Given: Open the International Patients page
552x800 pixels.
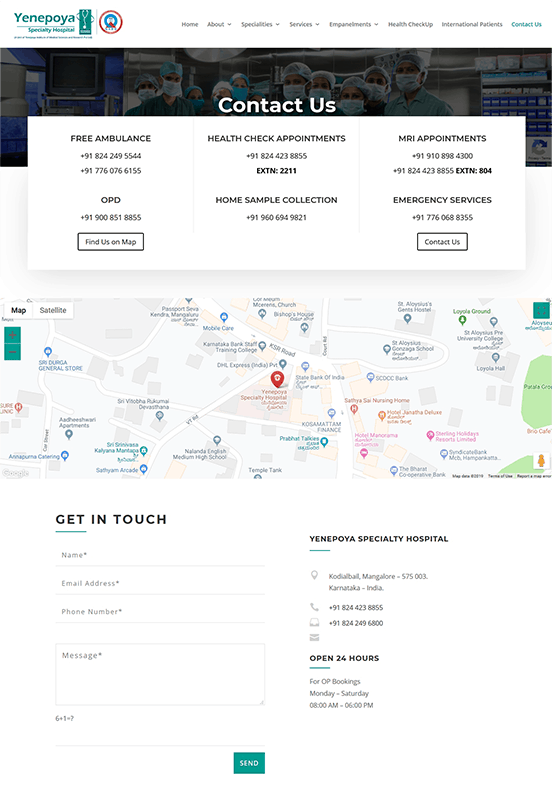Looking at the screenshot, I should tap(472, 24).
